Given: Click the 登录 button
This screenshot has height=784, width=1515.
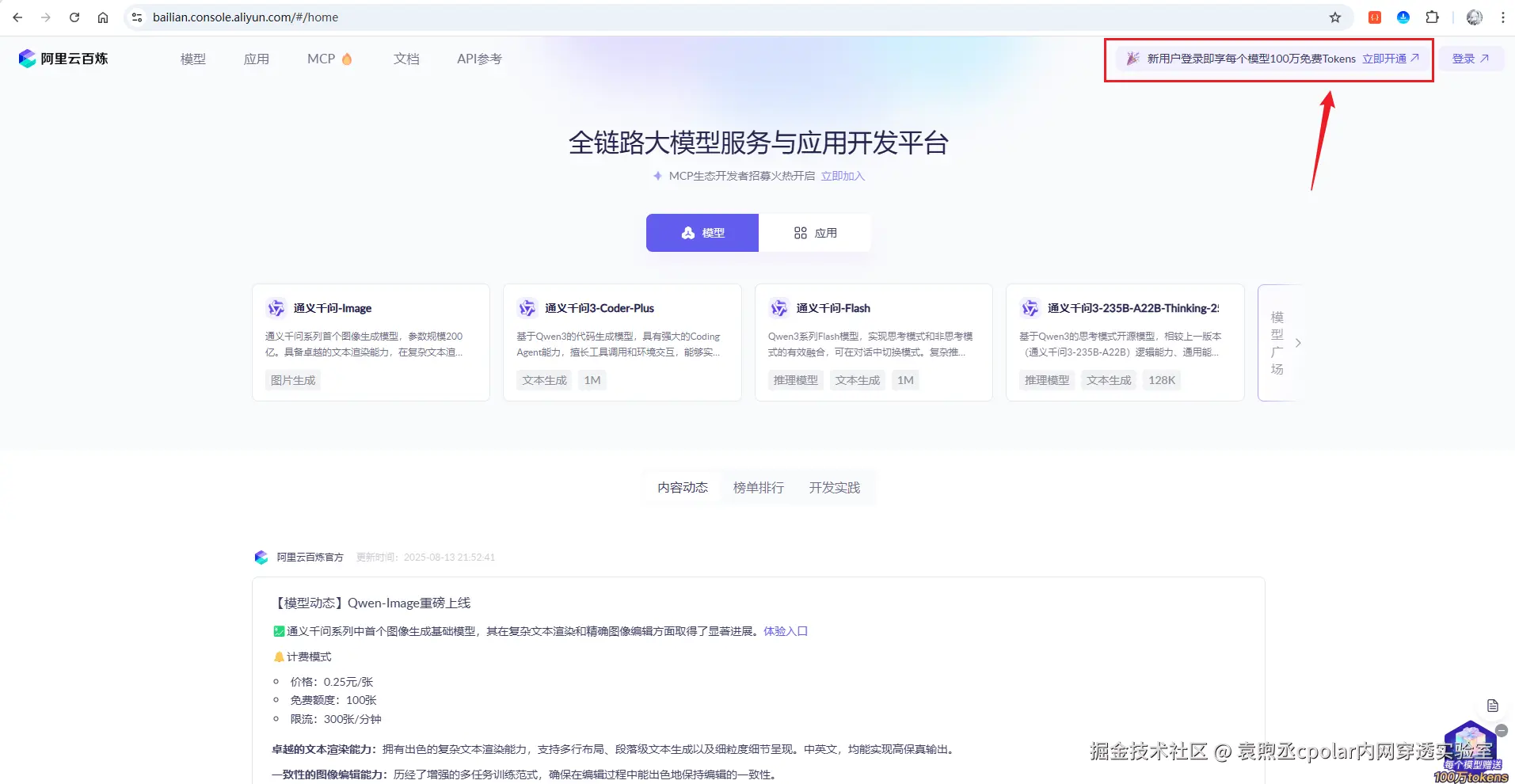Looking at the screenshot, I should [x=1471, y=59].
